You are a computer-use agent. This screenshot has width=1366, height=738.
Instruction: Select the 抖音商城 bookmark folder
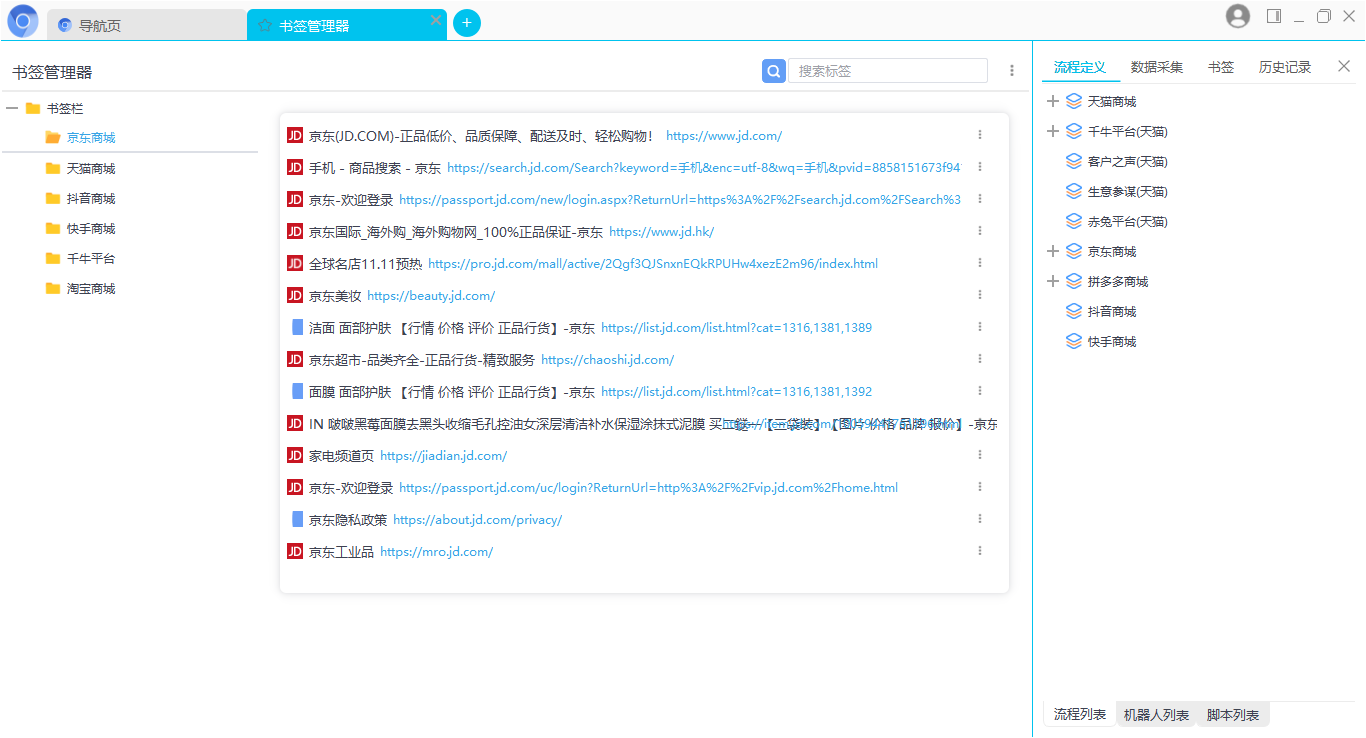click(91, 198)
